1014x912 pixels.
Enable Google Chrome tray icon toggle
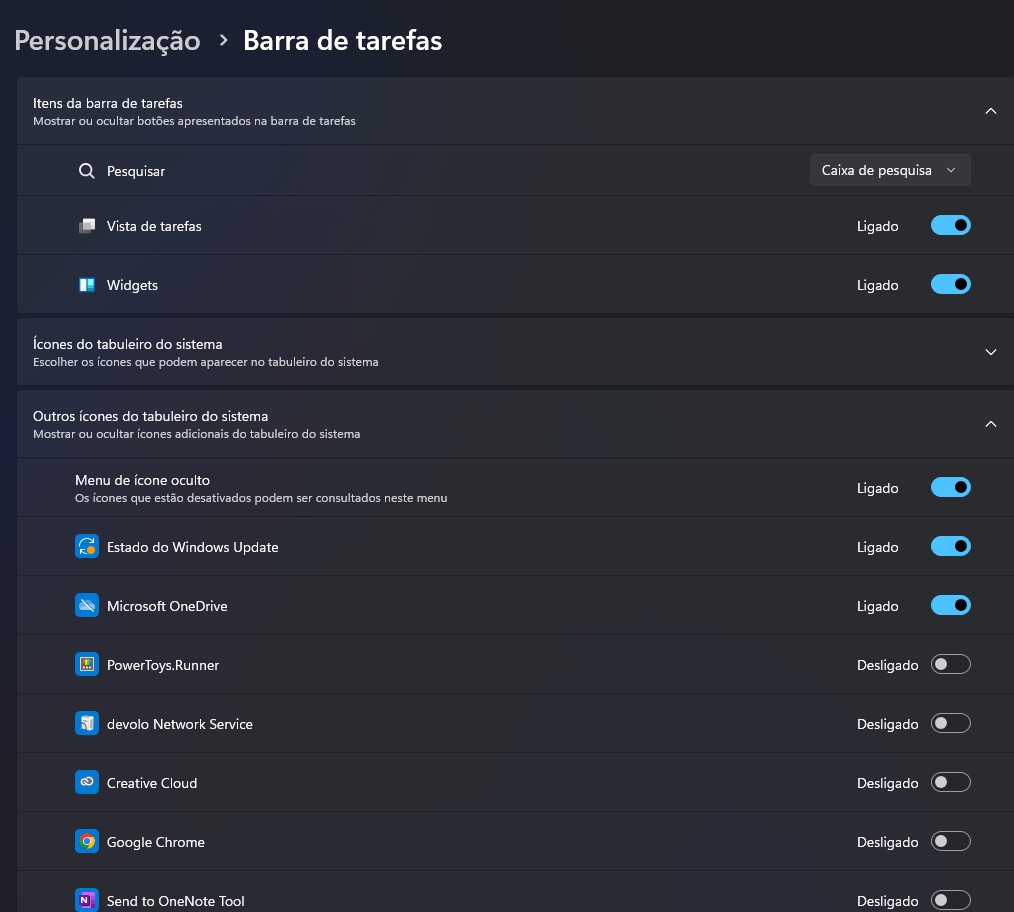click(x=951, y=841)
